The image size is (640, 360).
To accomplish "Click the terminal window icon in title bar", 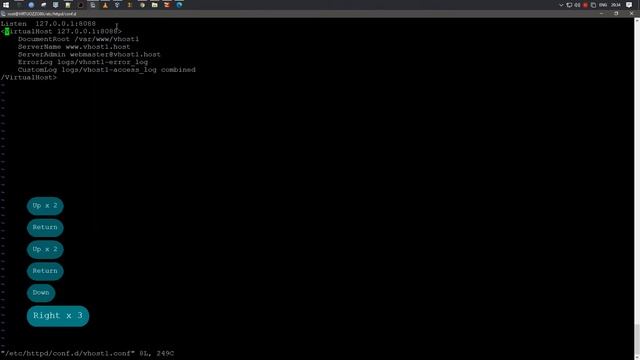I will (3, 13).
